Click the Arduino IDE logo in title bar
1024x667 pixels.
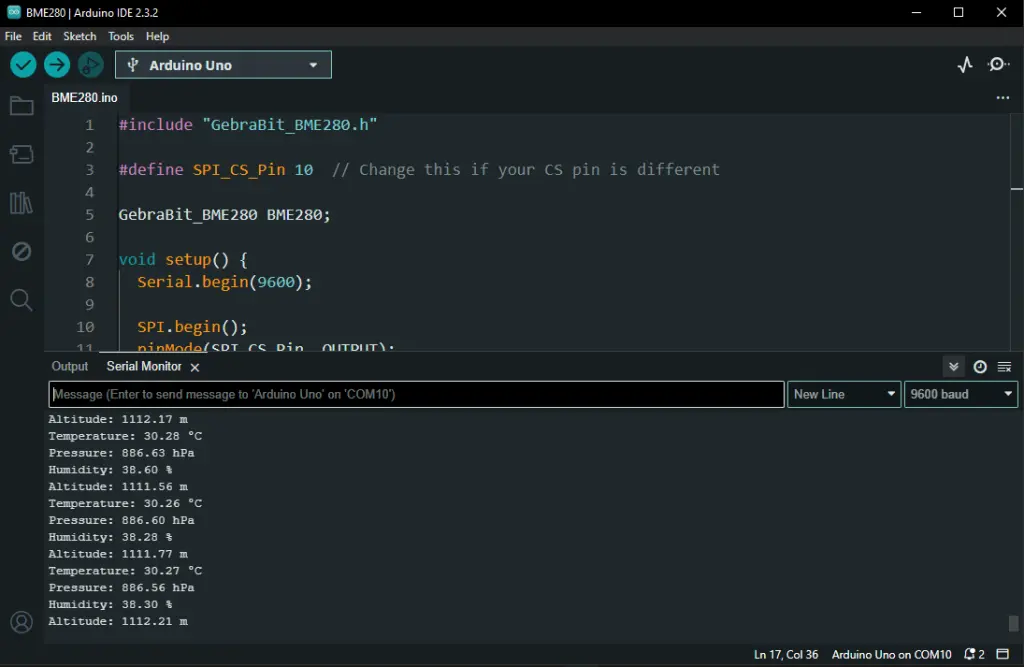[14, 12]
